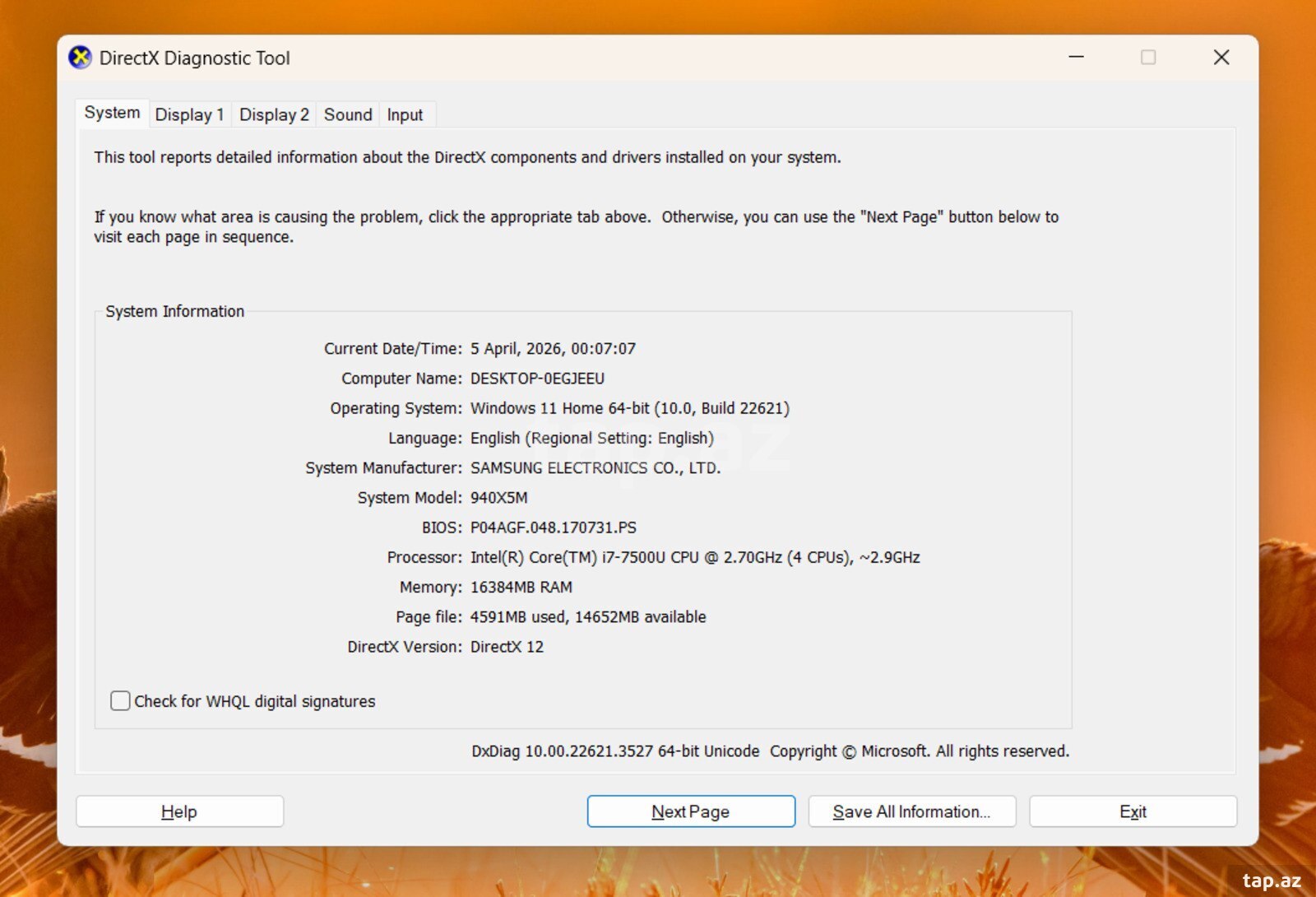Screen dimensions: 1316x897
Task: Switch to the Sound tab
Action: 348,115
